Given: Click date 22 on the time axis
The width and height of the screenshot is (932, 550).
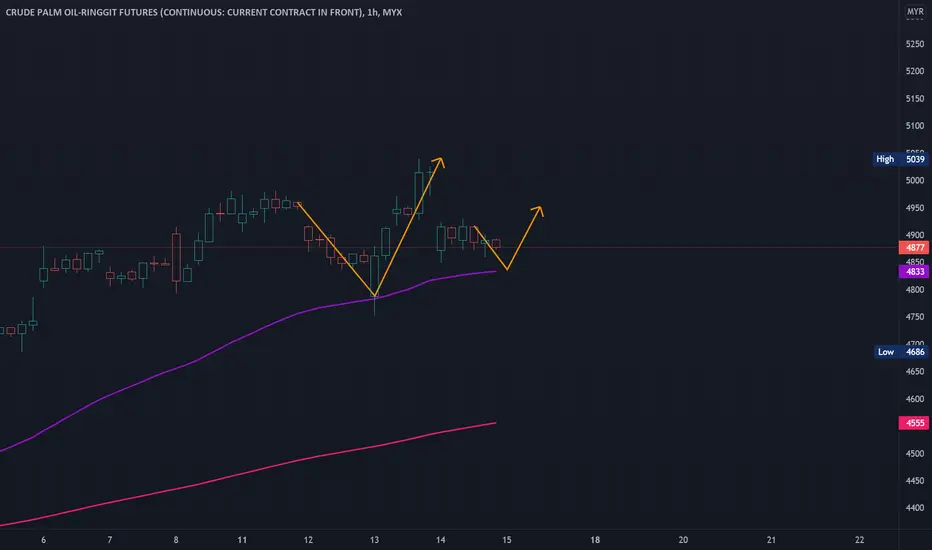Looking at the screenshot, I should point(859,540).
